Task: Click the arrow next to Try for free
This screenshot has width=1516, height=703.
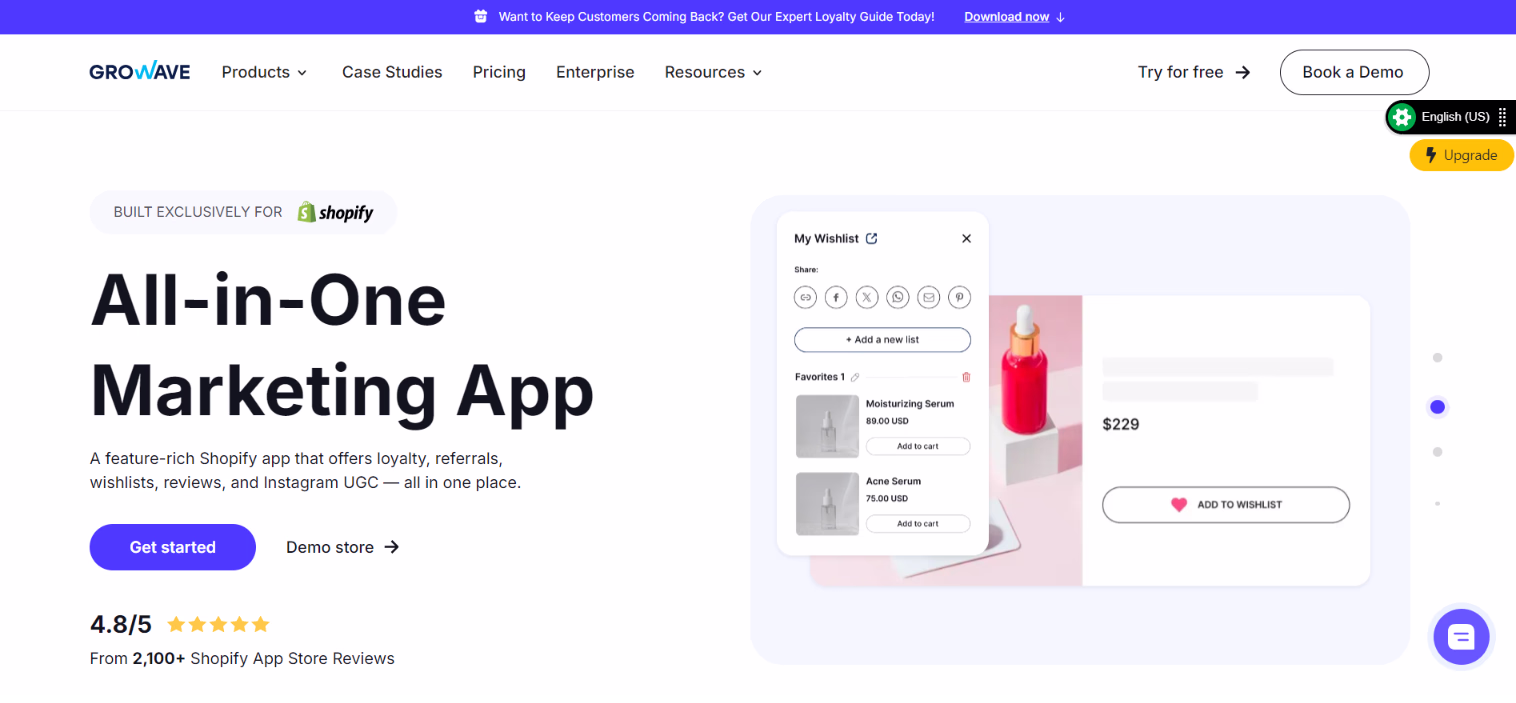Action: tap(1243, 72)
